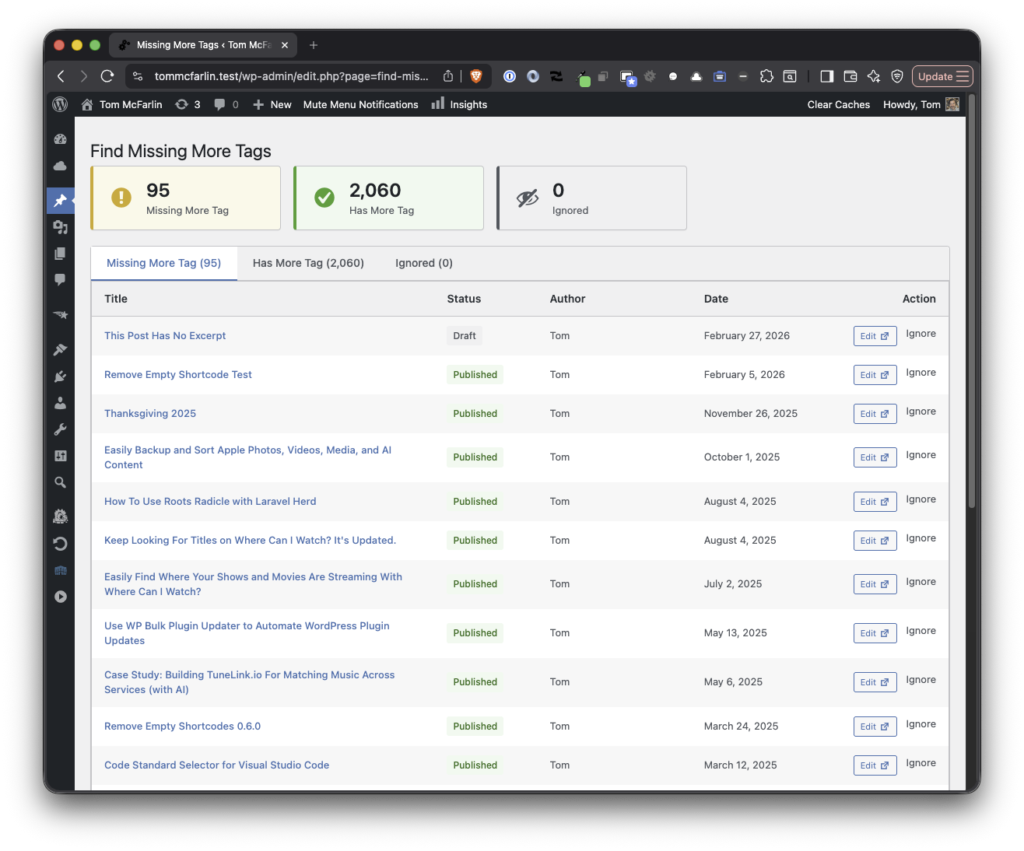
Task: Click the browser address bar URL
Action: coord(290,76)
